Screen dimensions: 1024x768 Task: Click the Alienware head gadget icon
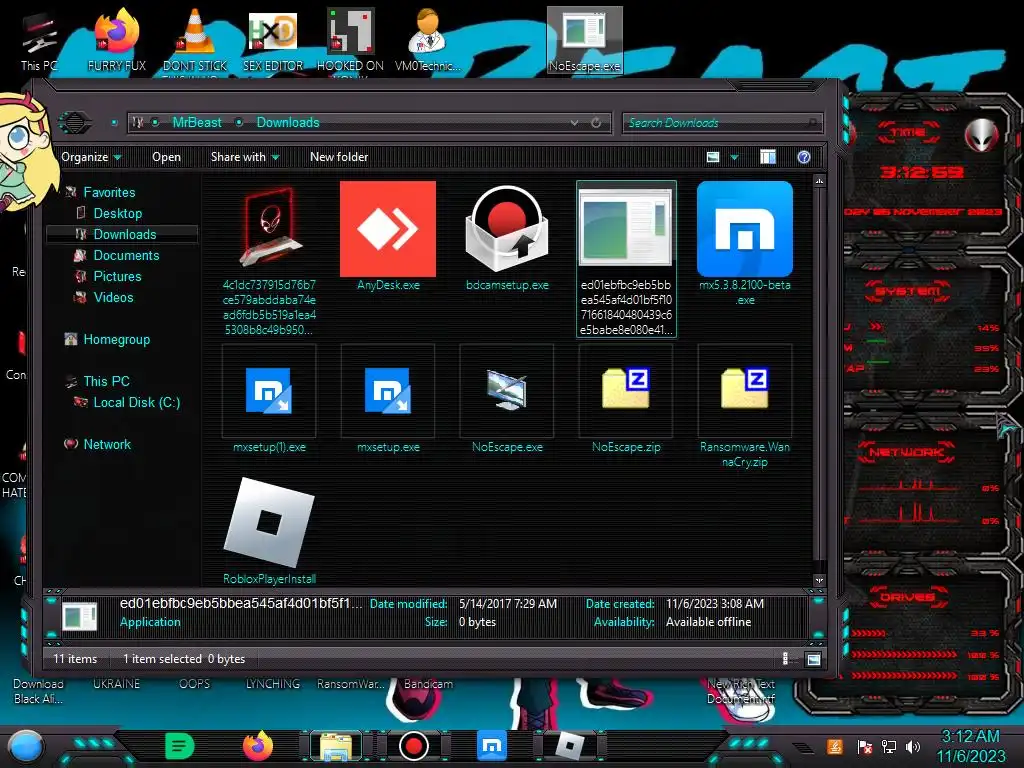point(981,136)
